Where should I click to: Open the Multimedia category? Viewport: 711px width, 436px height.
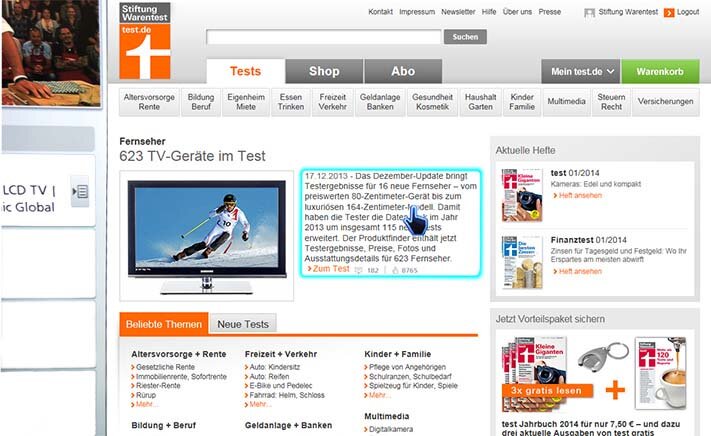coord(567,102)
